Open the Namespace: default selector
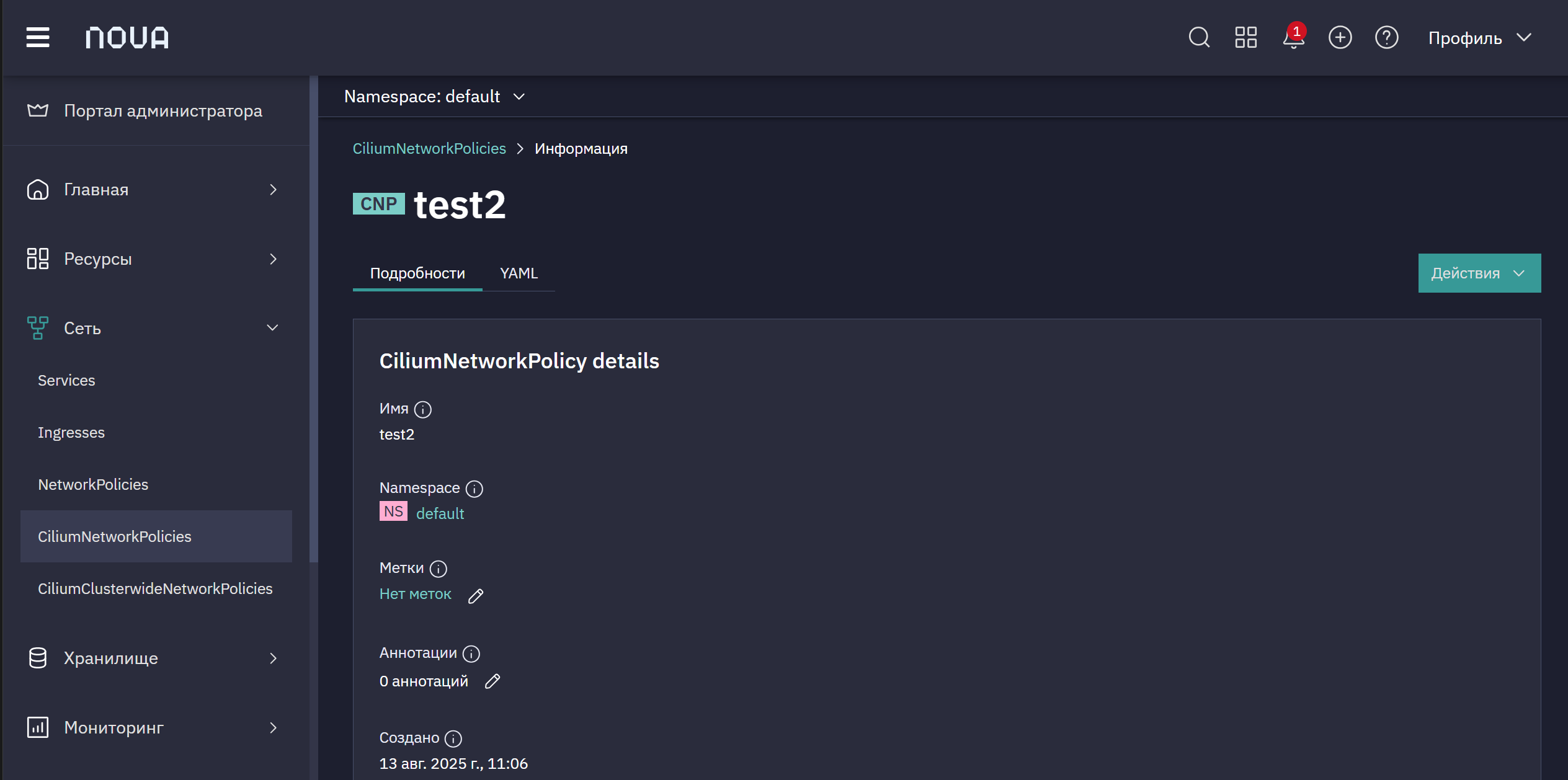The height and width of the screenshot is (780, 1568). pyautogui.click(x=435, y=96)
